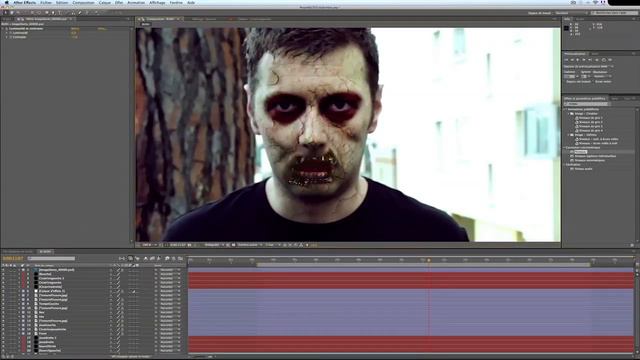640x360 pixels.
Task: Toggle Draft 3D in timeline header
Action: [137, 258]
